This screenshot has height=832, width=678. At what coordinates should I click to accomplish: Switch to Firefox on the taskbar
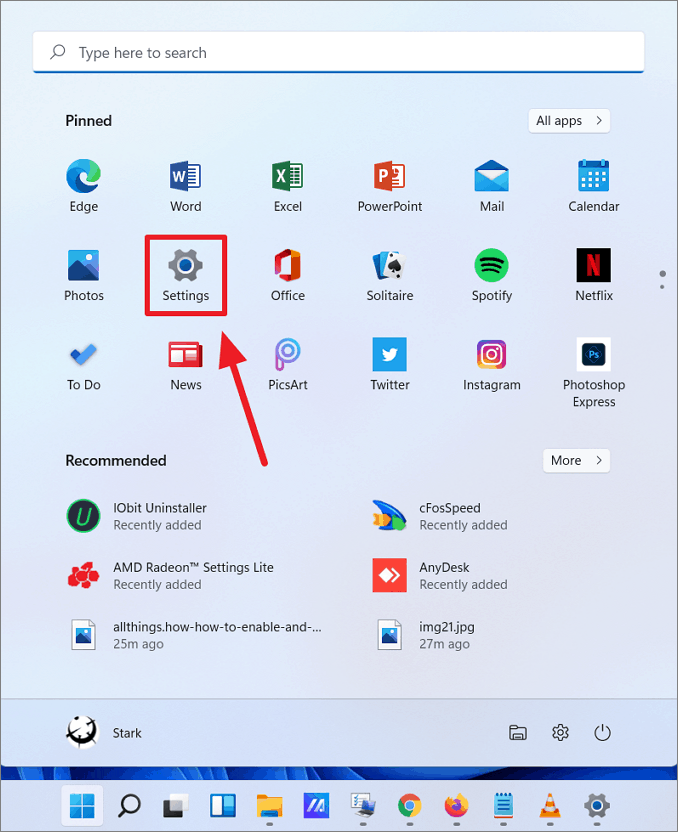tap(456, 806)
